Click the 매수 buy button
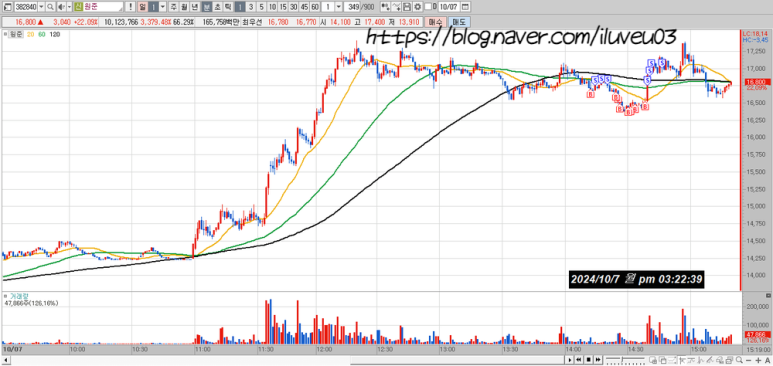The width and height of the screenshot is (773, 366). click(x=436, y=22)
